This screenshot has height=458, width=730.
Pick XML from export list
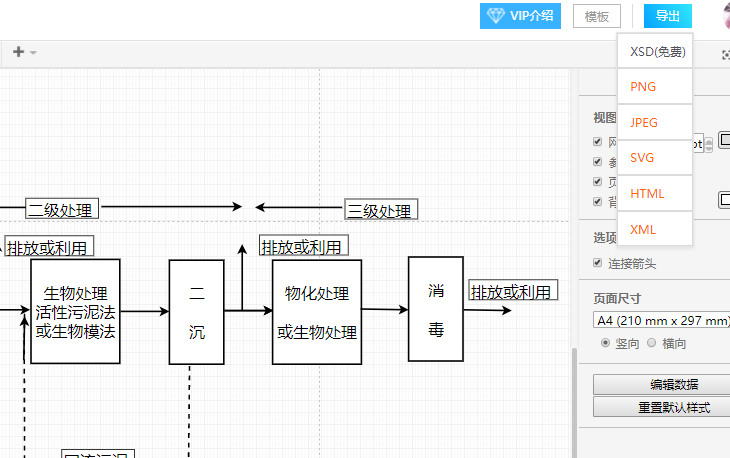pos(655,229)
